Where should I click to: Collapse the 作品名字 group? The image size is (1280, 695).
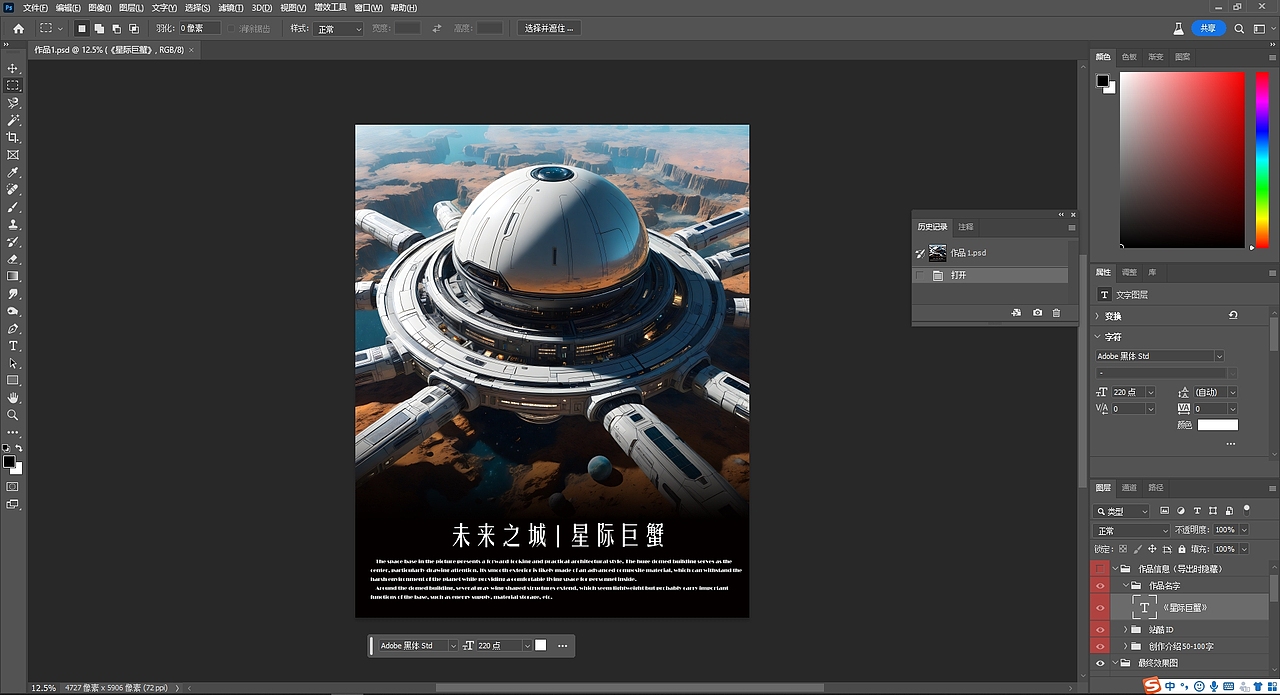click(x=1125, y=586)
